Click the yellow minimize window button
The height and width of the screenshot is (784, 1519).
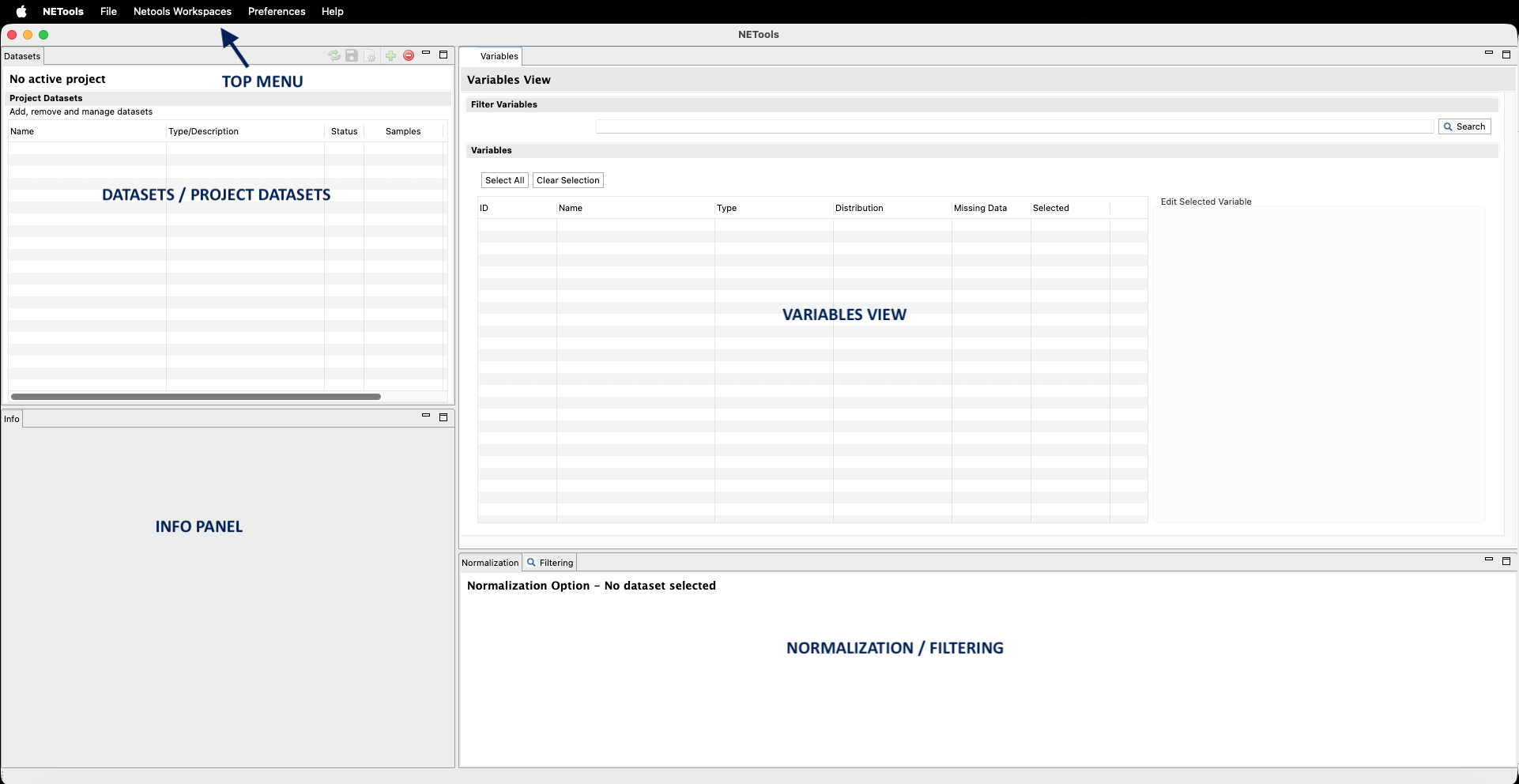[x=28, y=35]
